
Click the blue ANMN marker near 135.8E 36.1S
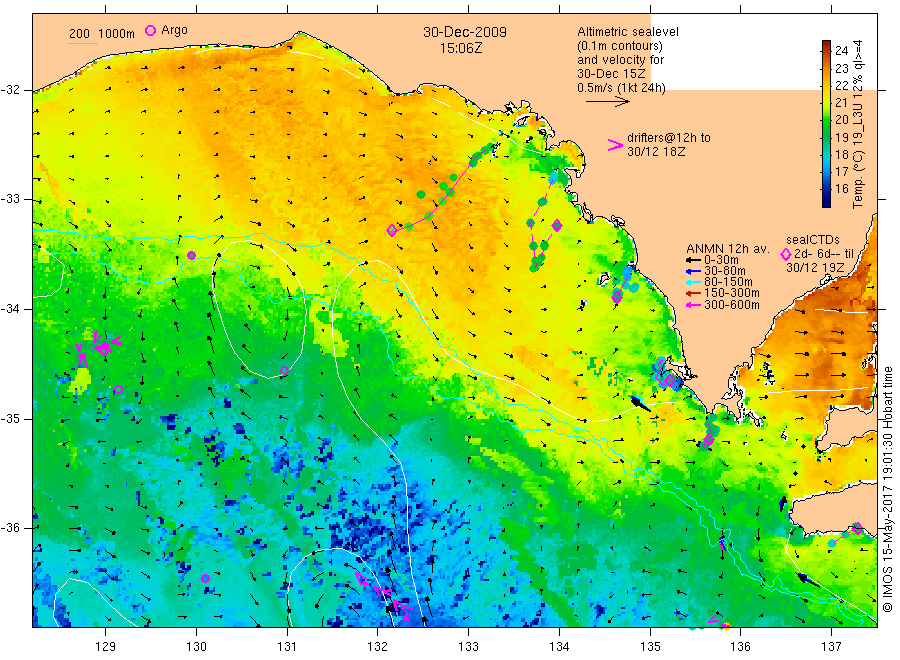(723, 544)
